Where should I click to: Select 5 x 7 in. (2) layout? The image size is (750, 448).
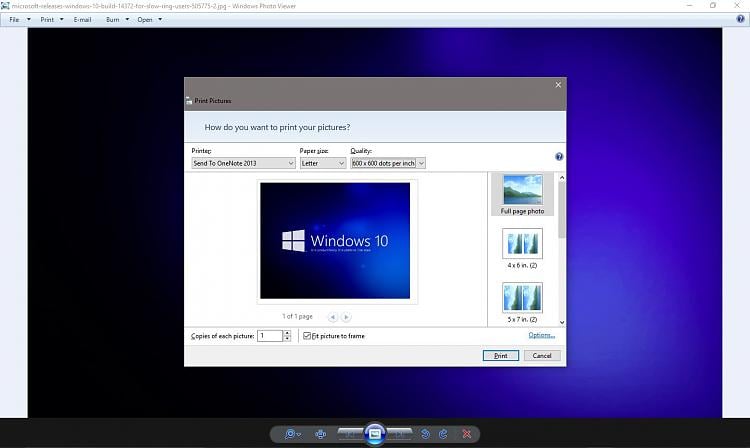click(x=522, y=303)
